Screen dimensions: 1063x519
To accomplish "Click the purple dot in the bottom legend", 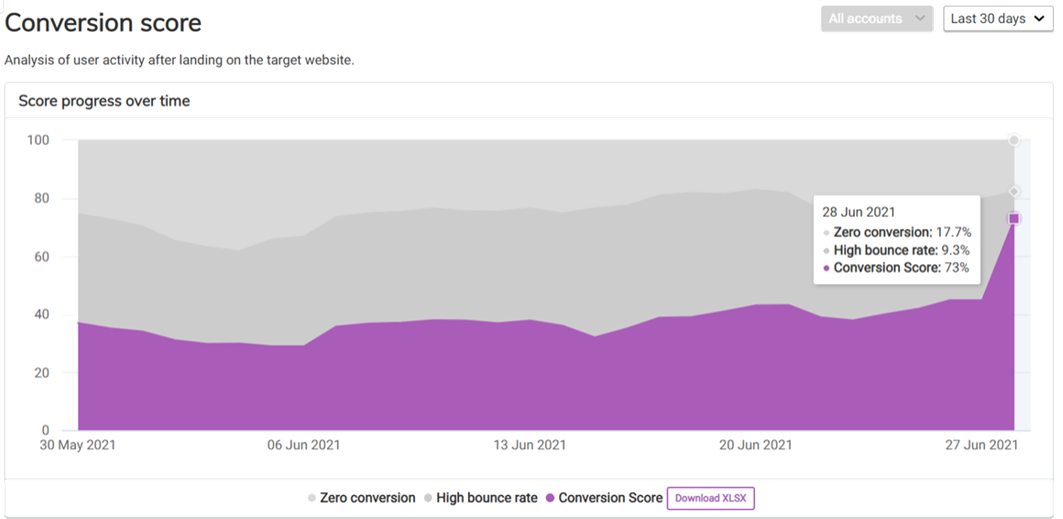I will (x=550, y=498).
